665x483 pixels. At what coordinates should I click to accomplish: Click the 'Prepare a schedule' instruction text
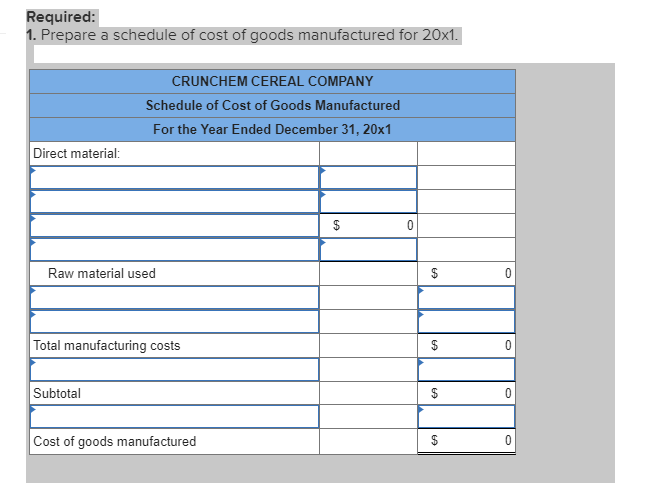click(x=249, y=35)
